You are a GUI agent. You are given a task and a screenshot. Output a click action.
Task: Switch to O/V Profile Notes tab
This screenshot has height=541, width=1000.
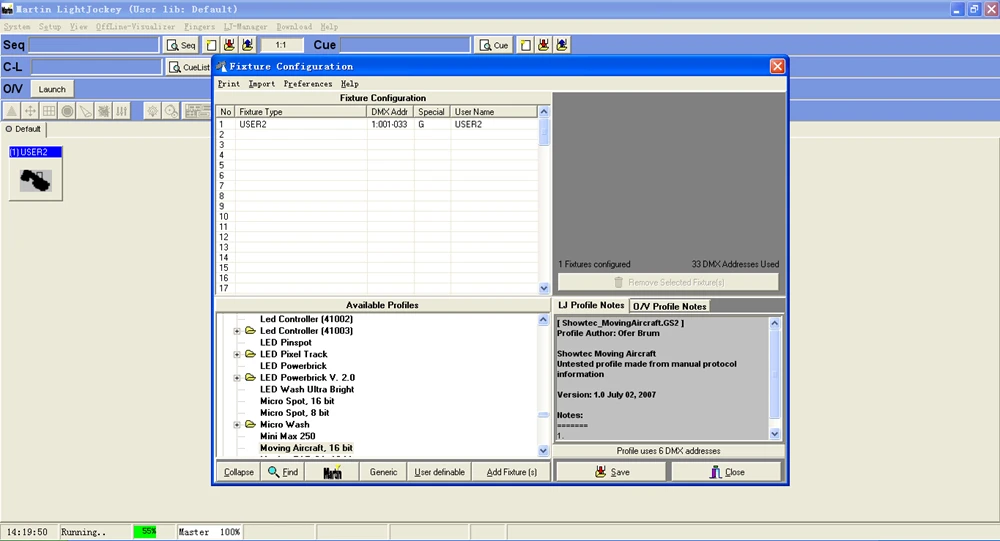point(670,306)
